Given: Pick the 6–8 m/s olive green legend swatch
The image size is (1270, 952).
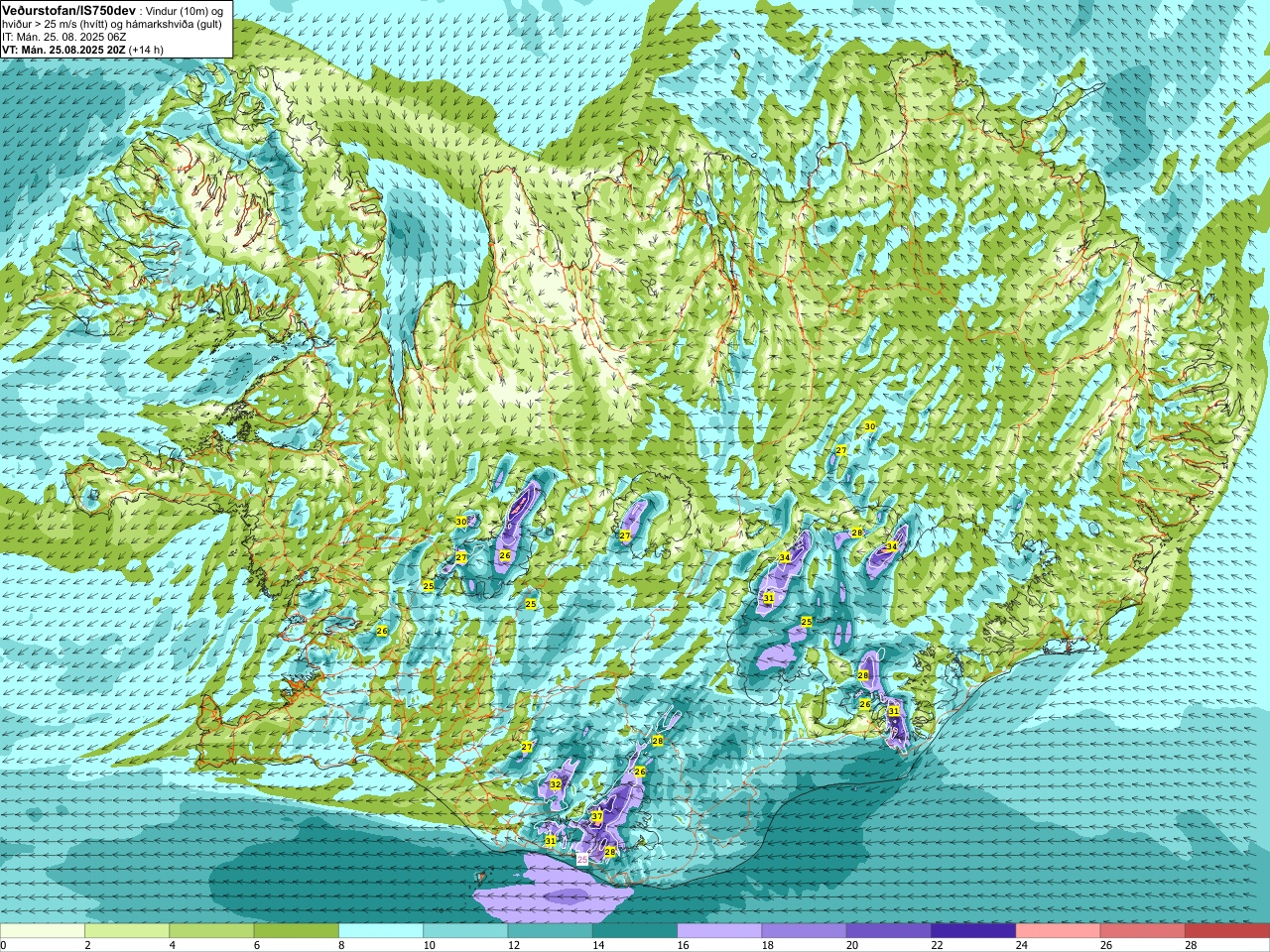Looking at the screenshot, I should coord(297,931).
